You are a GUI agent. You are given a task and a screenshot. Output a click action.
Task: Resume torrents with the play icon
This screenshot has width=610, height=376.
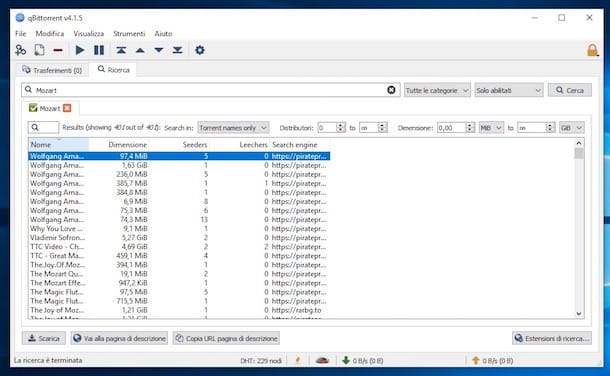pyautogui.click(x=80, y=50)
